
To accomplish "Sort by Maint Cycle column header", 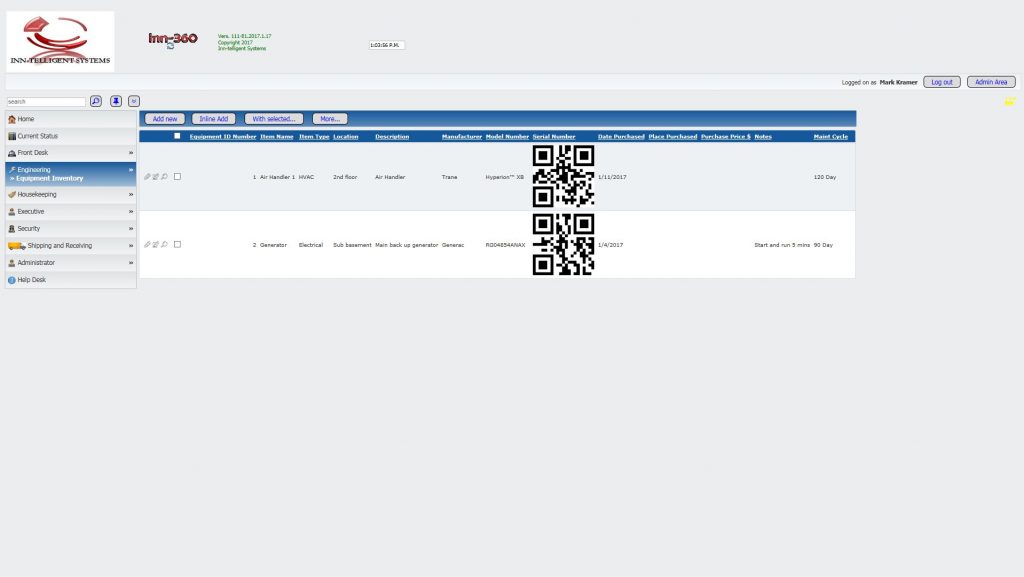I will [831, 136].
